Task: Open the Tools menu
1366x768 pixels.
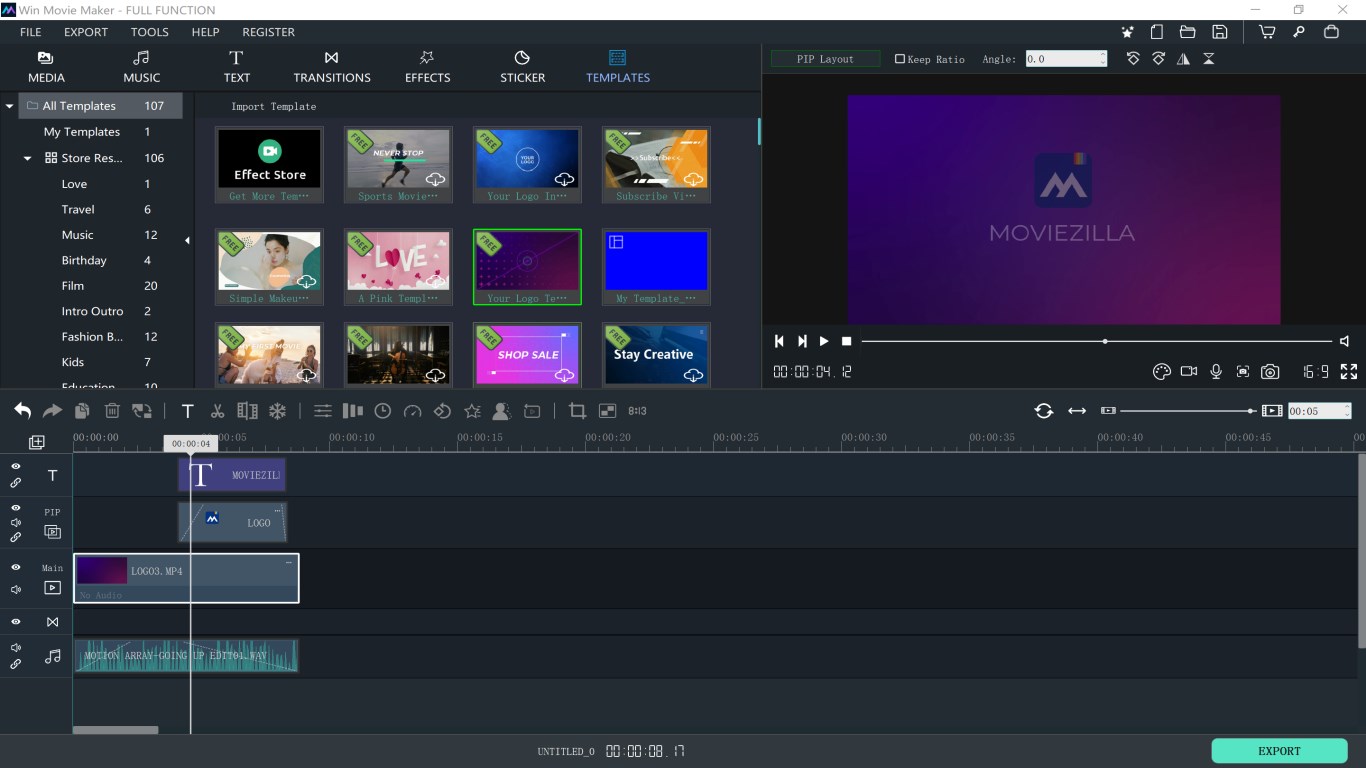Action: coord(149,31)
